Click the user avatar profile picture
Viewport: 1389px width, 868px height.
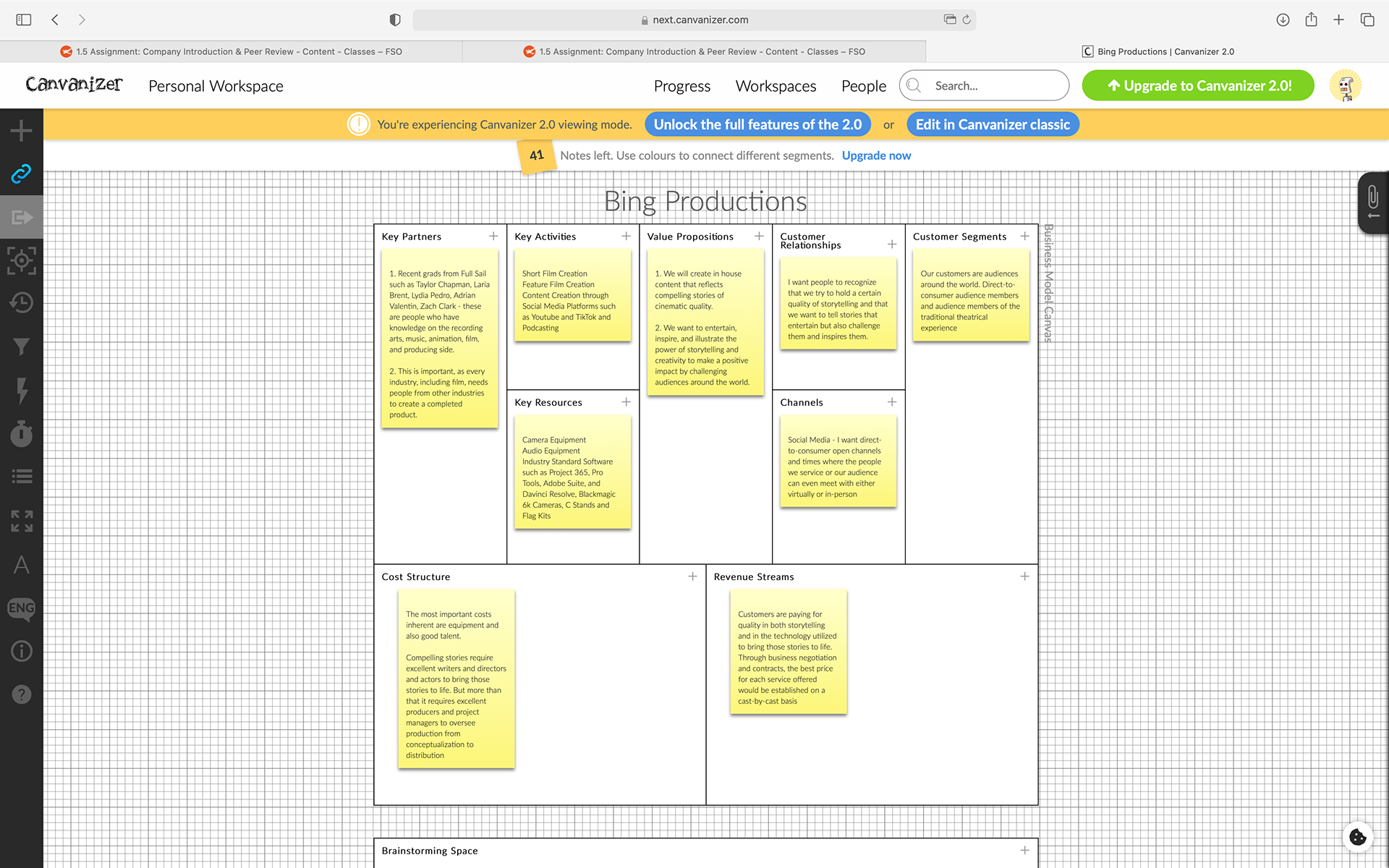pos(1345,86)
